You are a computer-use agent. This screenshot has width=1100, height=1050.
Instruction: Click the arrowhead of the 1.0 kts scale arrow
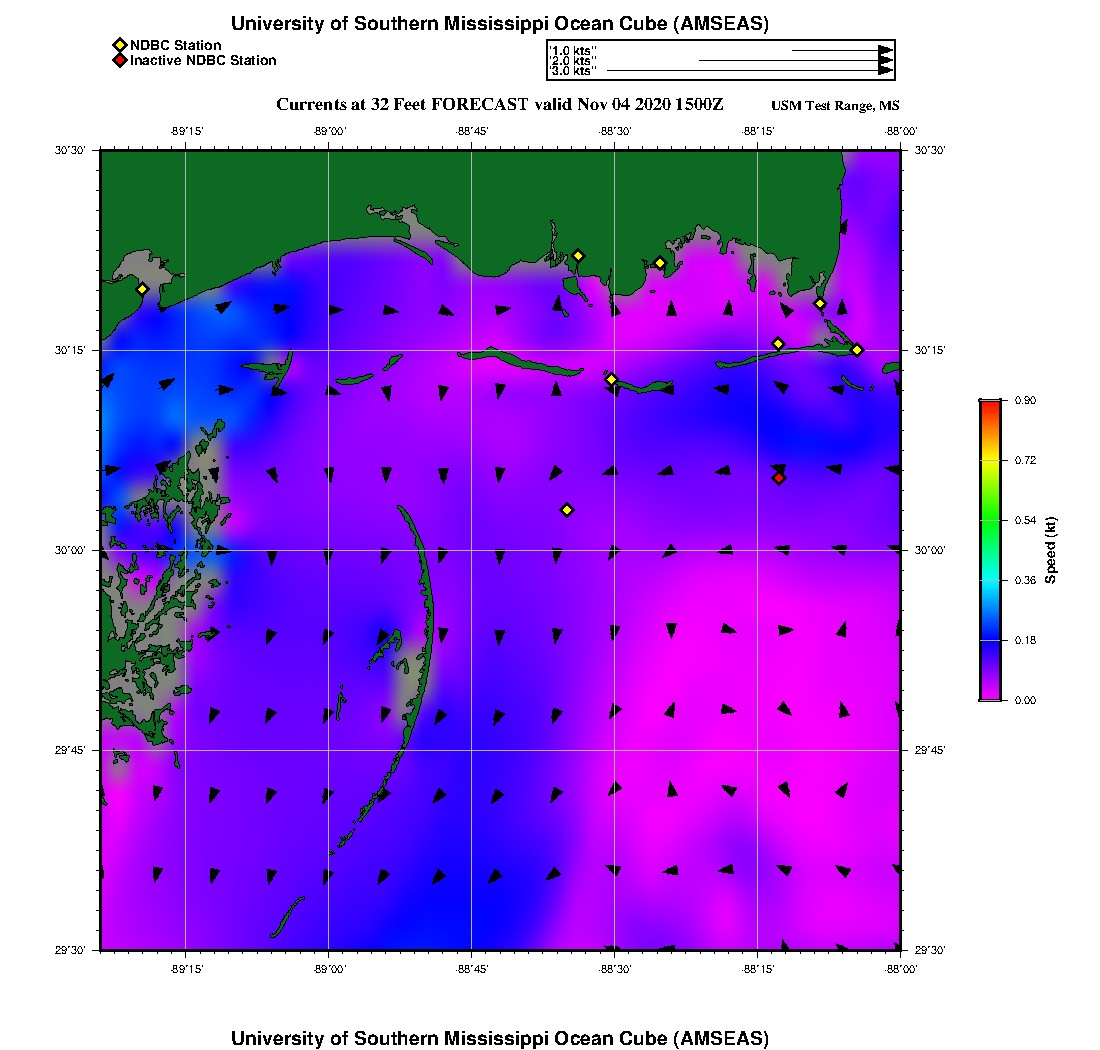point(885,50)
